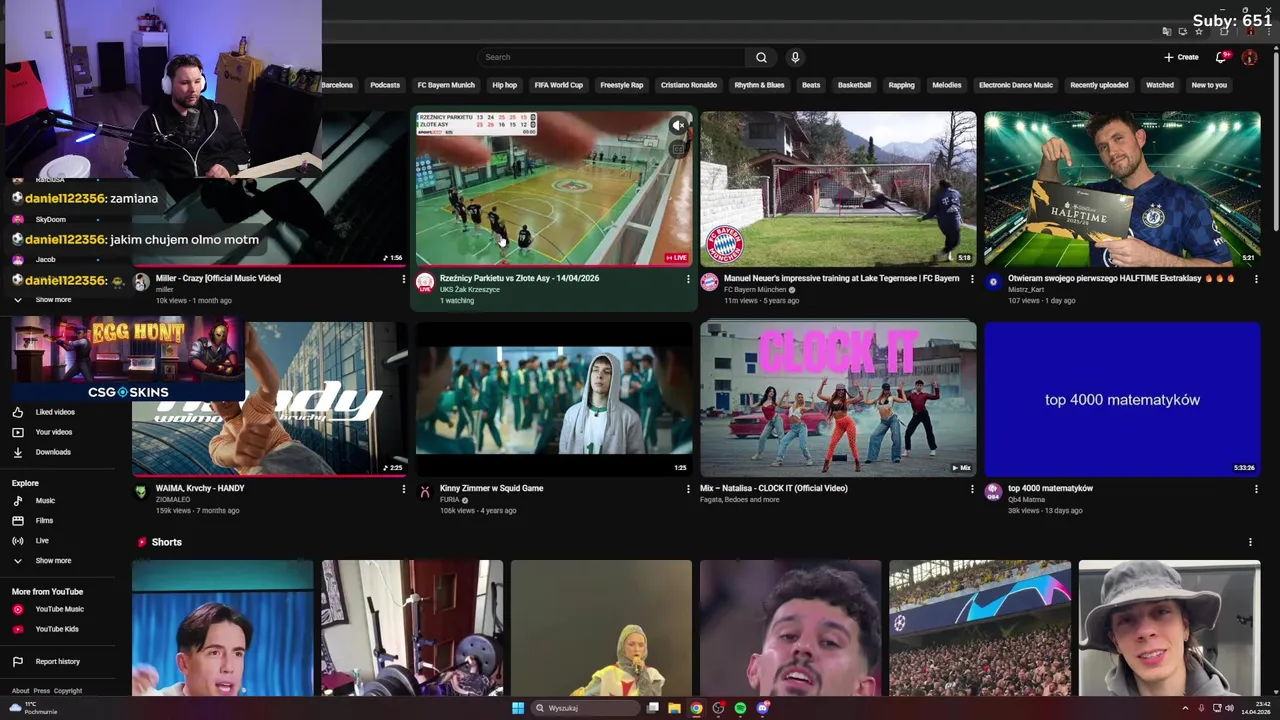The width and height of the screenshot is (1280, 720).
Task: Open the FC Bayern München channel link
Action: tap(755, 290)
